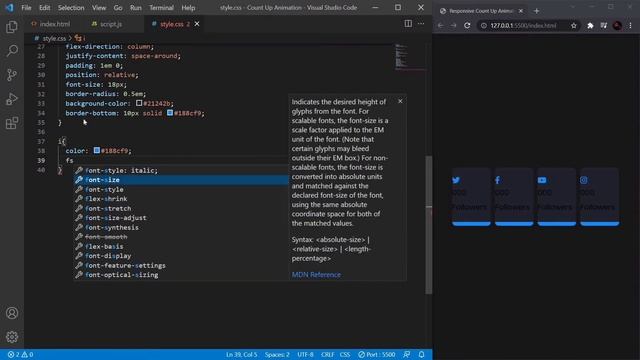The width and height of the screenshot is (640, 360).
Task: Open the Help menu
Action: pyautogui.click(x=188, y=8)
